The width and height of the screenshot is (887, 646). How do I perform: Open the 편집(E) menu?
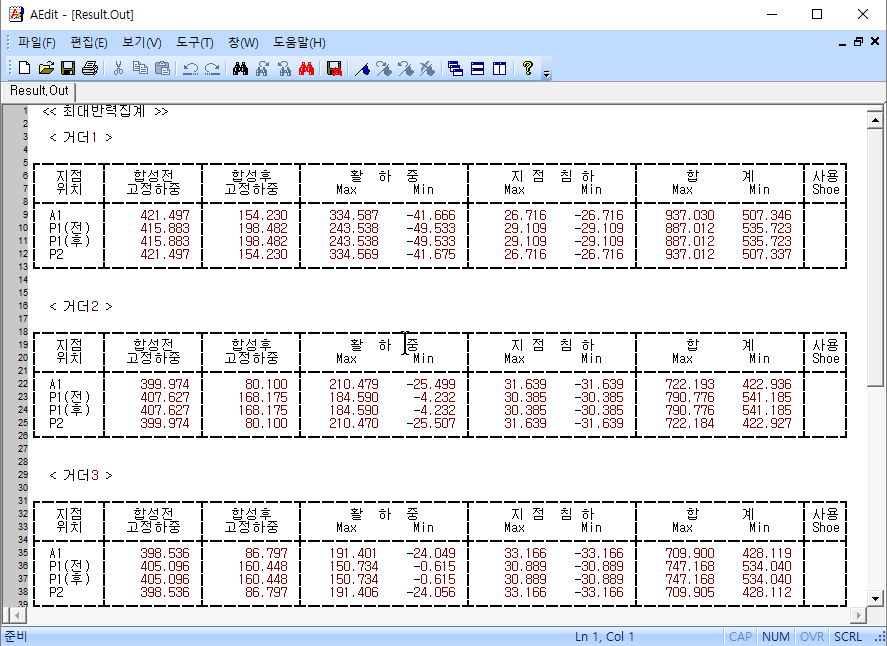pyautogui.click(x=89, y=42)
